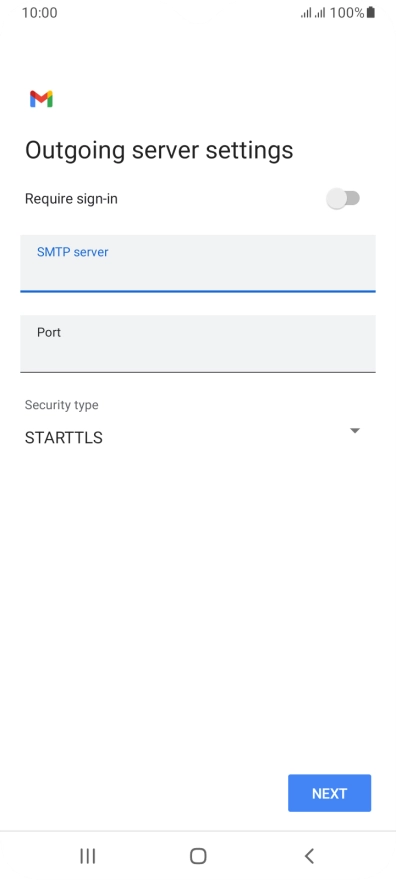The height and width of the screenshot is (880, 396).
Task: Select the STARTTLS security type value
Action: [63, 438]
